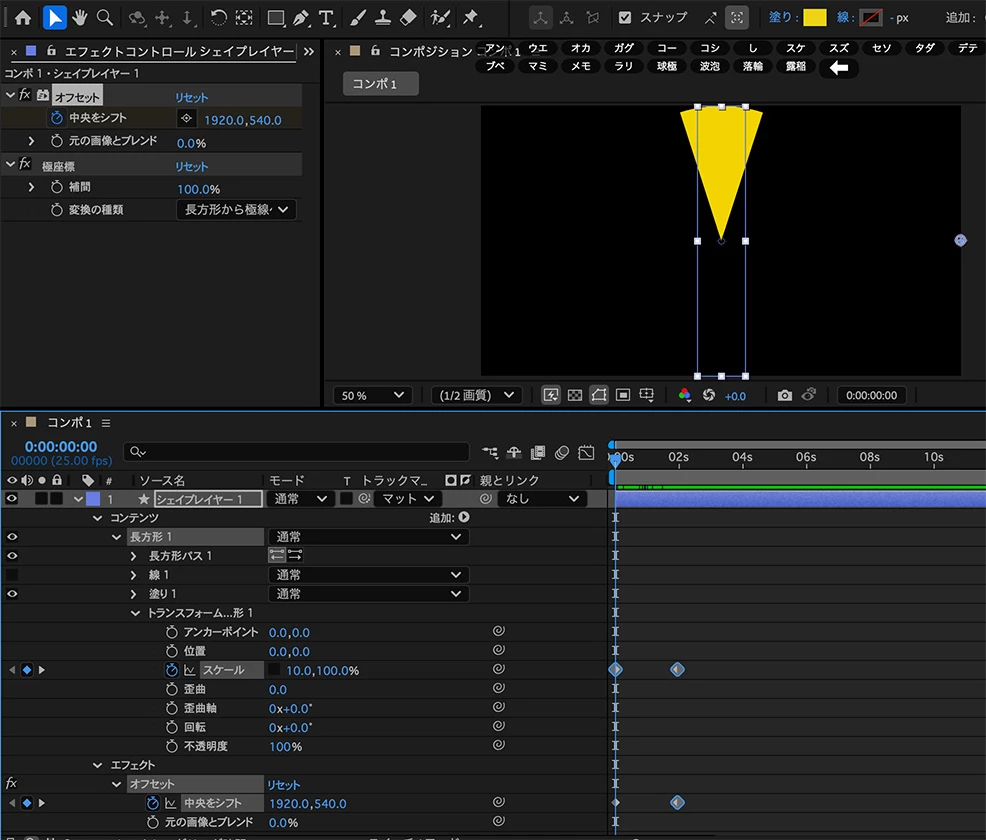
Task: Enable visibility box for 線 1
Action: tap(11, 575)
